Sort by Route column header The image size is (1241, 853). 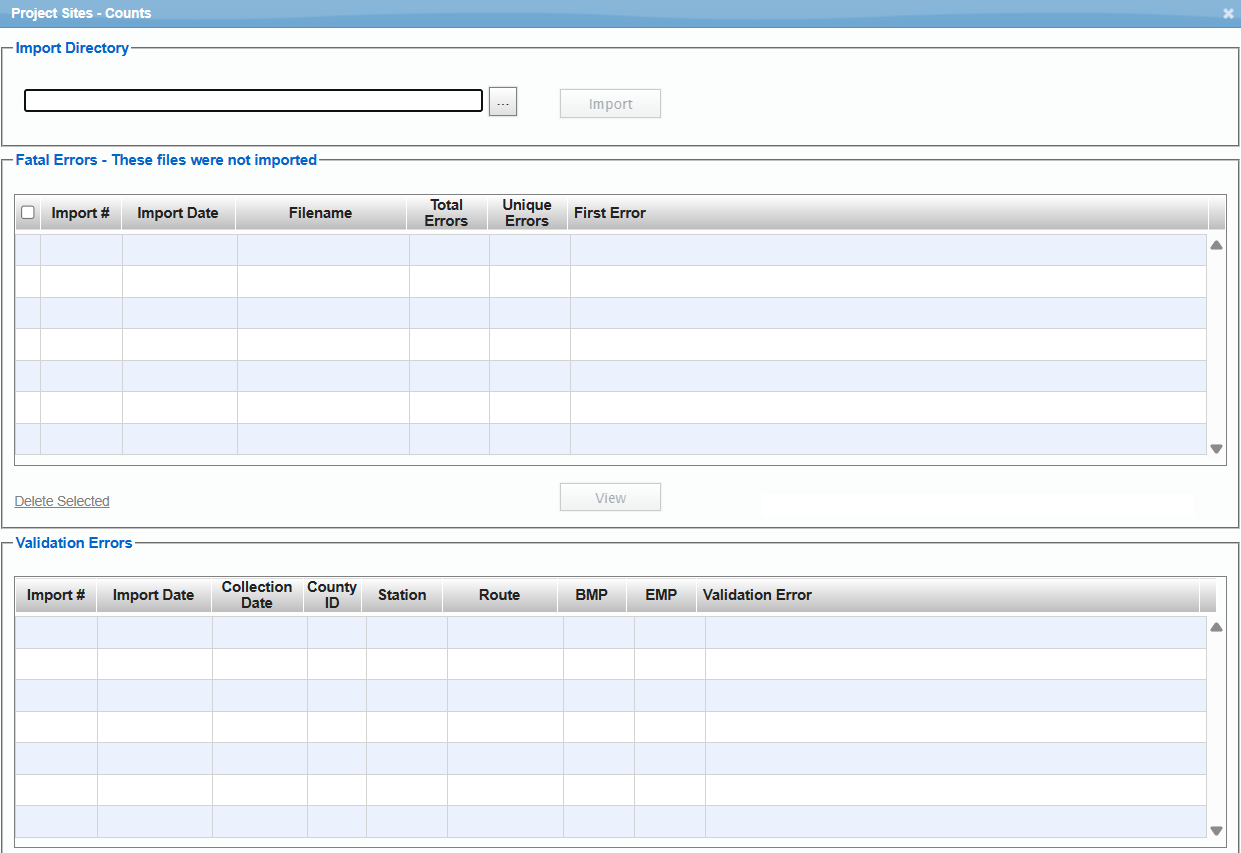(x=500, y=595)
